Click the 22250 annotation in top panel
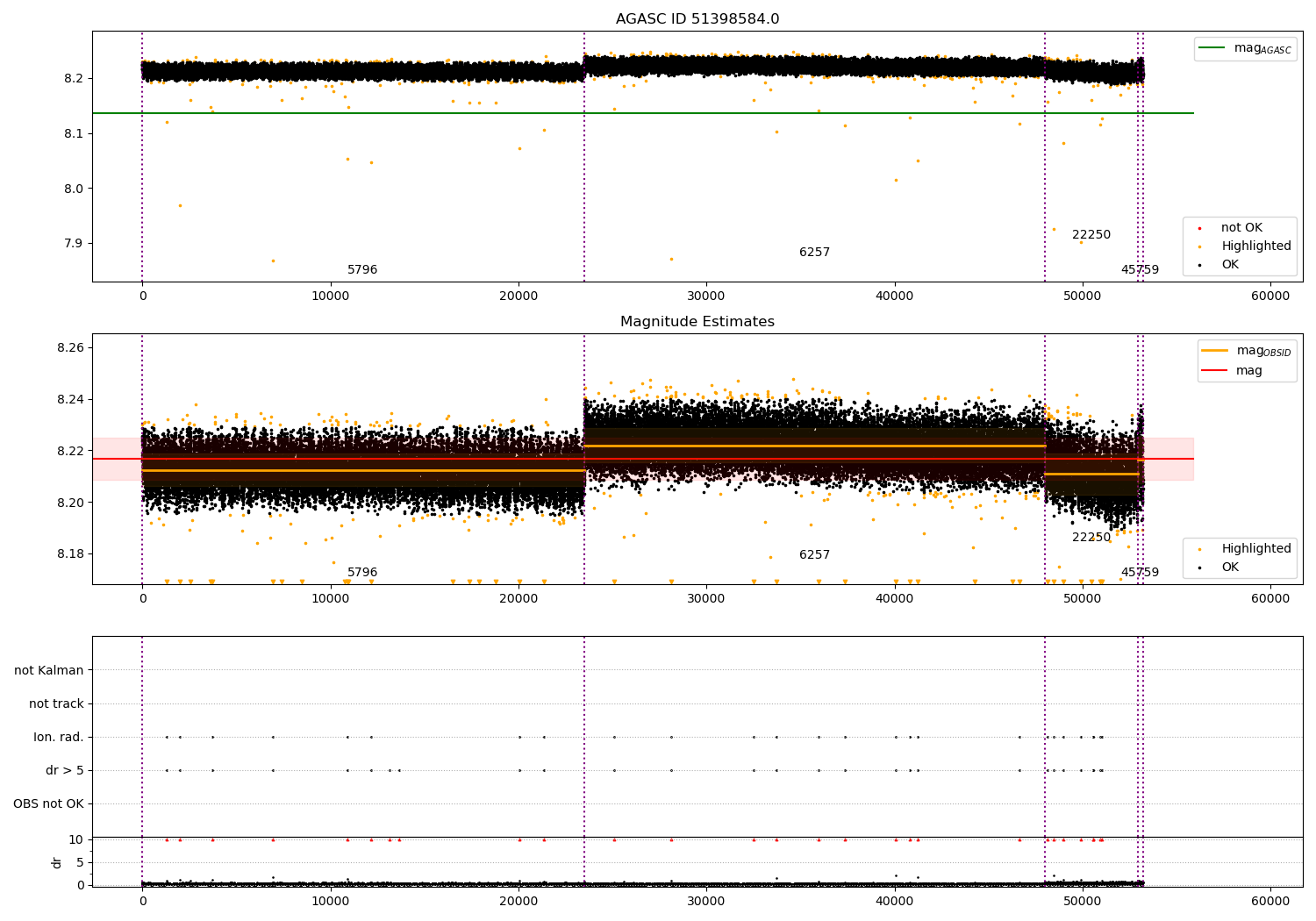 1091,235
